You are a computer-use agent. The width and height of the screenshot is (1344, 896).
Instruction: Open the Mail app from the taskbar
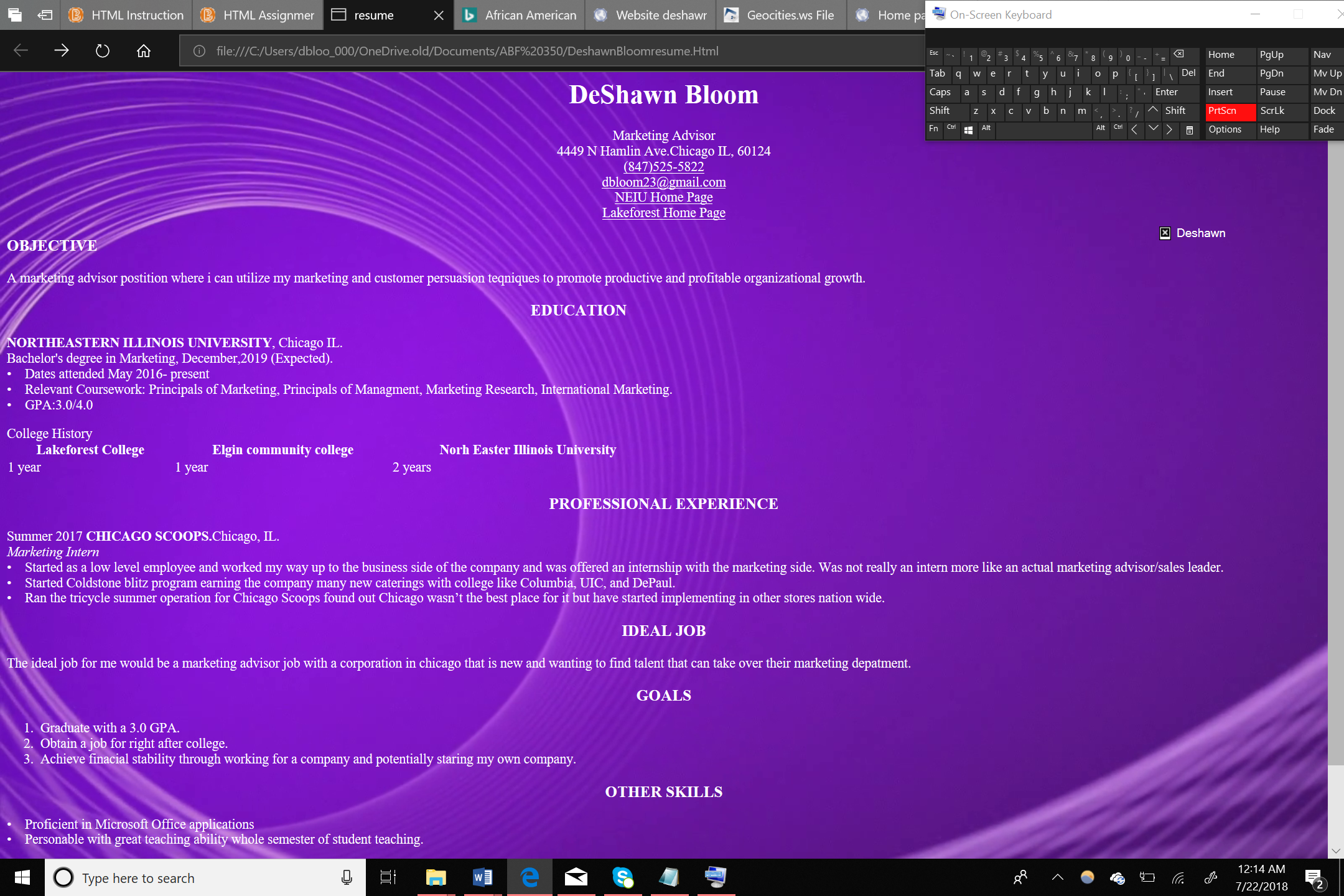point(576,877)
